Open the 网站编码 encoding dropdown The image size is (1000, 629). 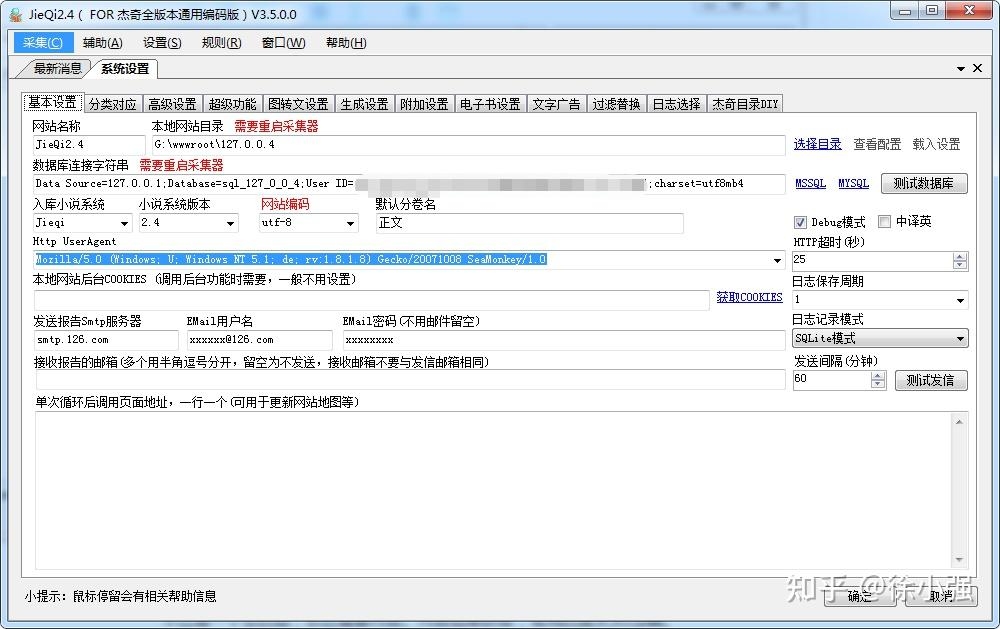(x=351, y=222)
